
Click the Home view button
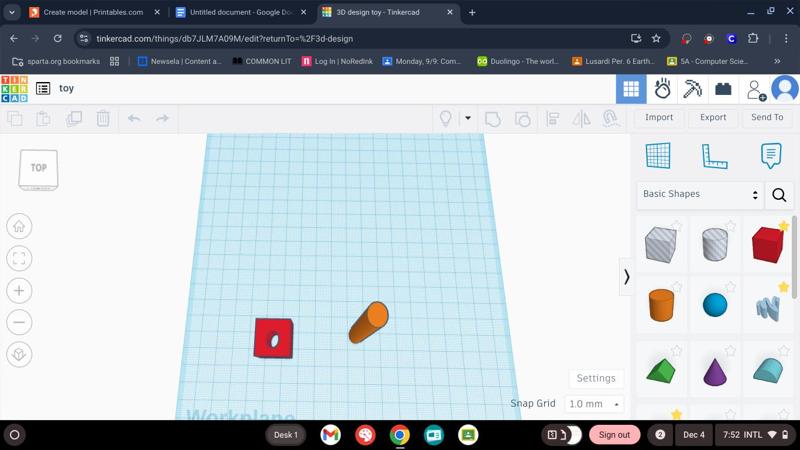coord(19,226)
